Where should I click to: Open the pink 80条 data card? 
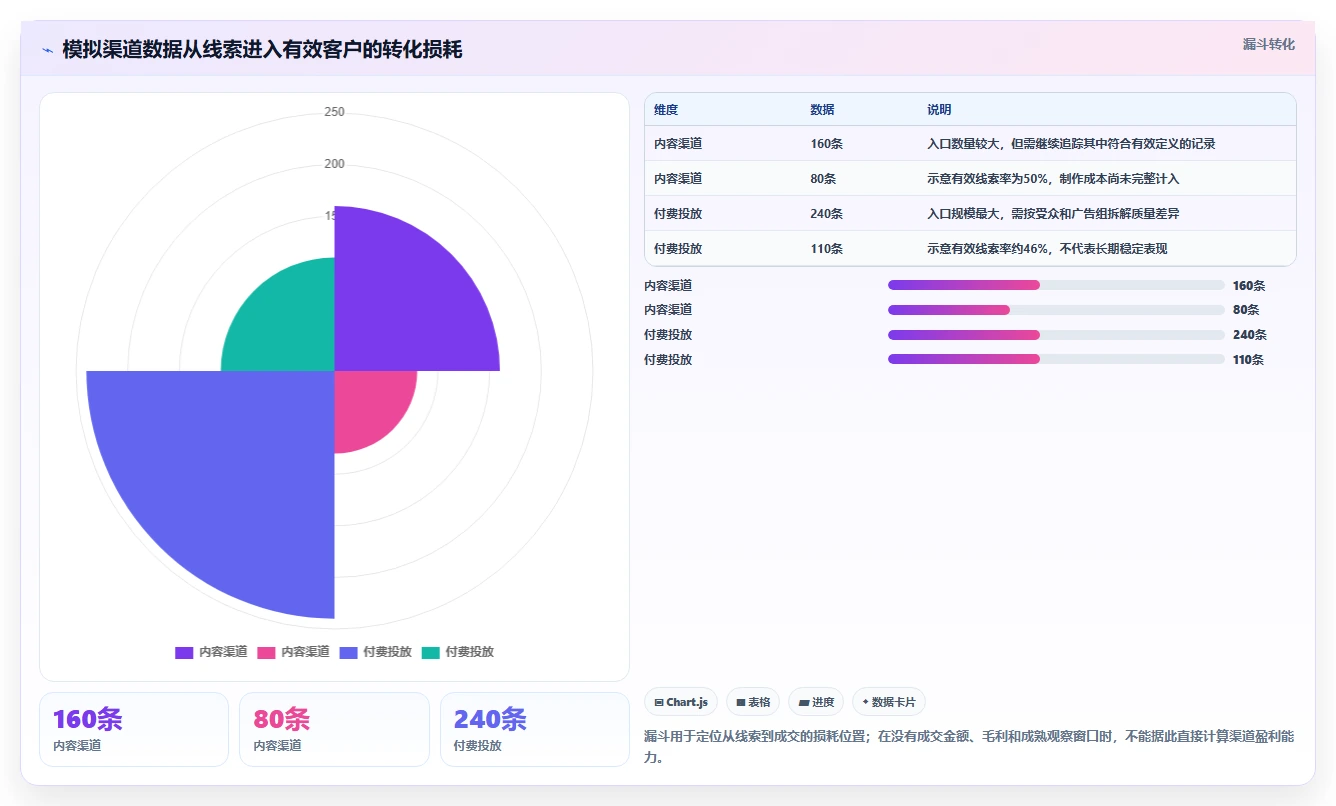334,729
